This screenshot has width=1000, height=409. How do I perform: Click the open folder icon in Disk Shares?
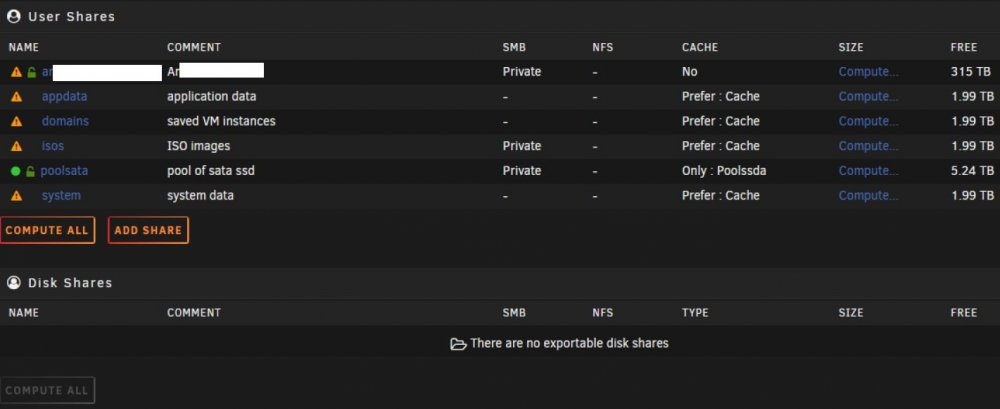pyautogui.click(x=458, y=344)
